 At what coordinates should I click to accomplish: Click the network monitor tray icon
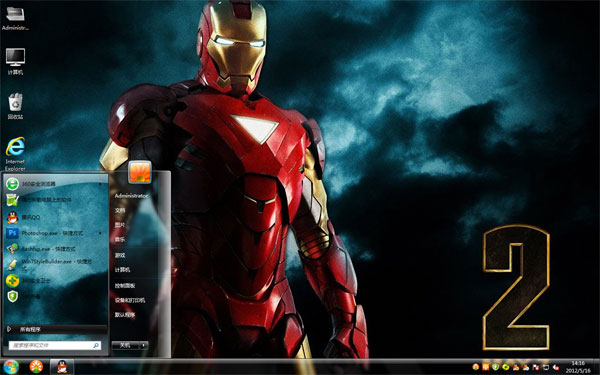coord(546,367)
